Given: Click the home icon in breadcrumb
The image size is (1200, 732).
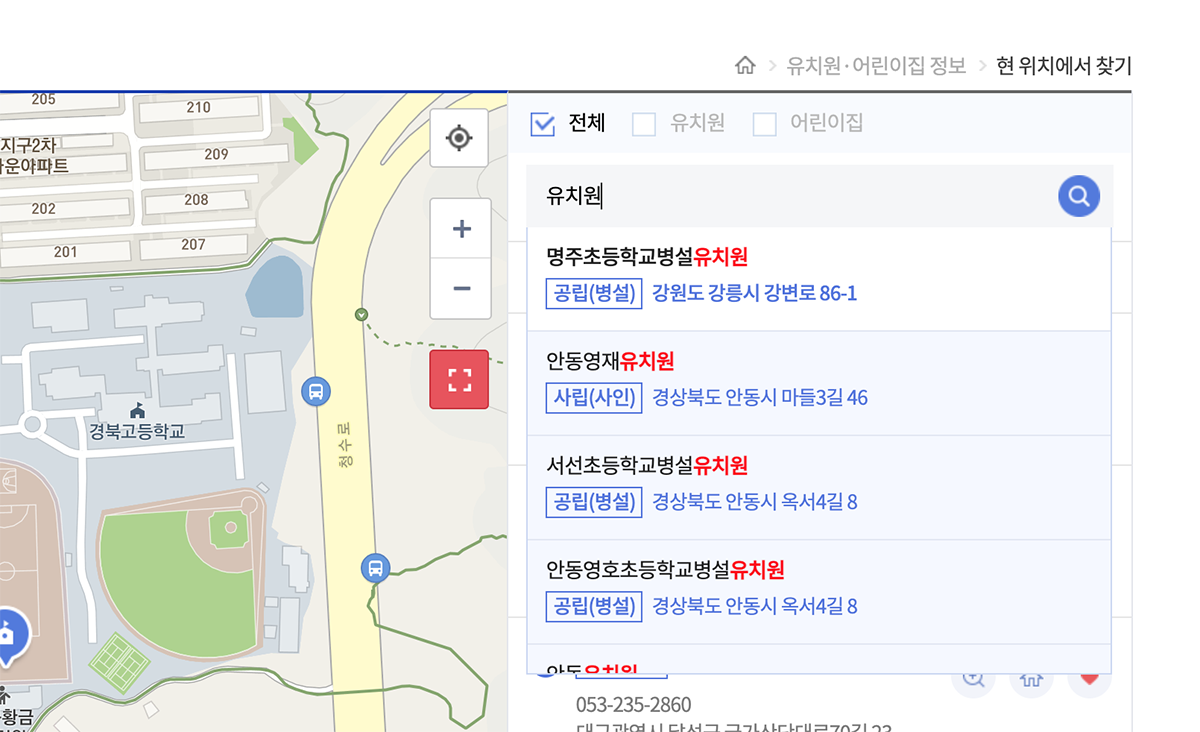Looking at the screenshot, I should [745, 66].
